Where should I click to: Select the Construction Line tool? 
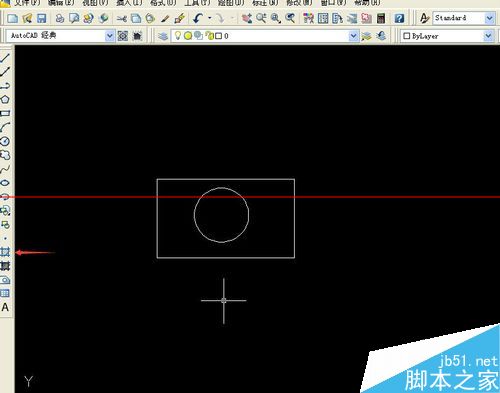pos(5,72)
